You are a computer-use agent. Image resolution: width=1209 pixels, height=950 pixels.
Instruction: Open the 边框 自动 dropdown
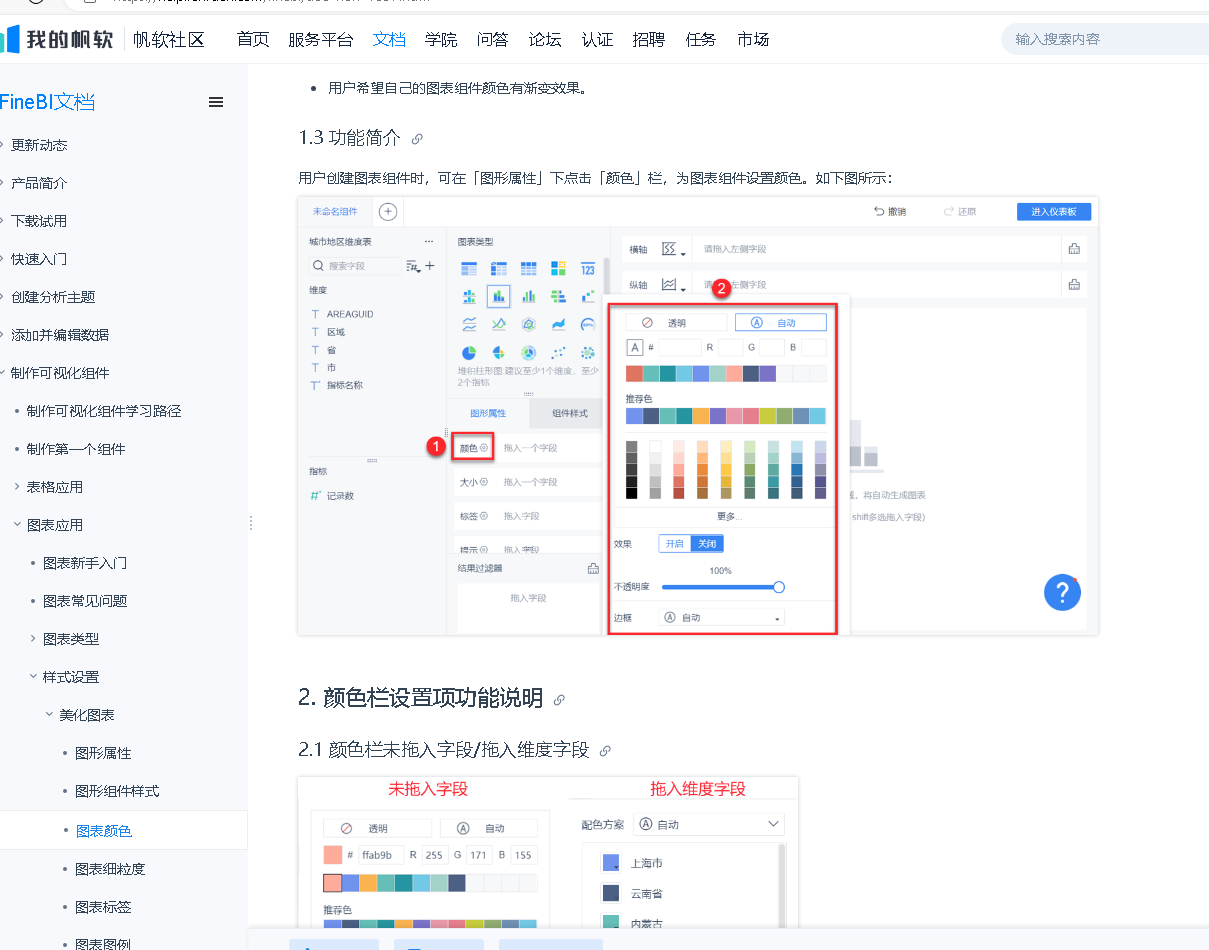[x=722, y=618]
